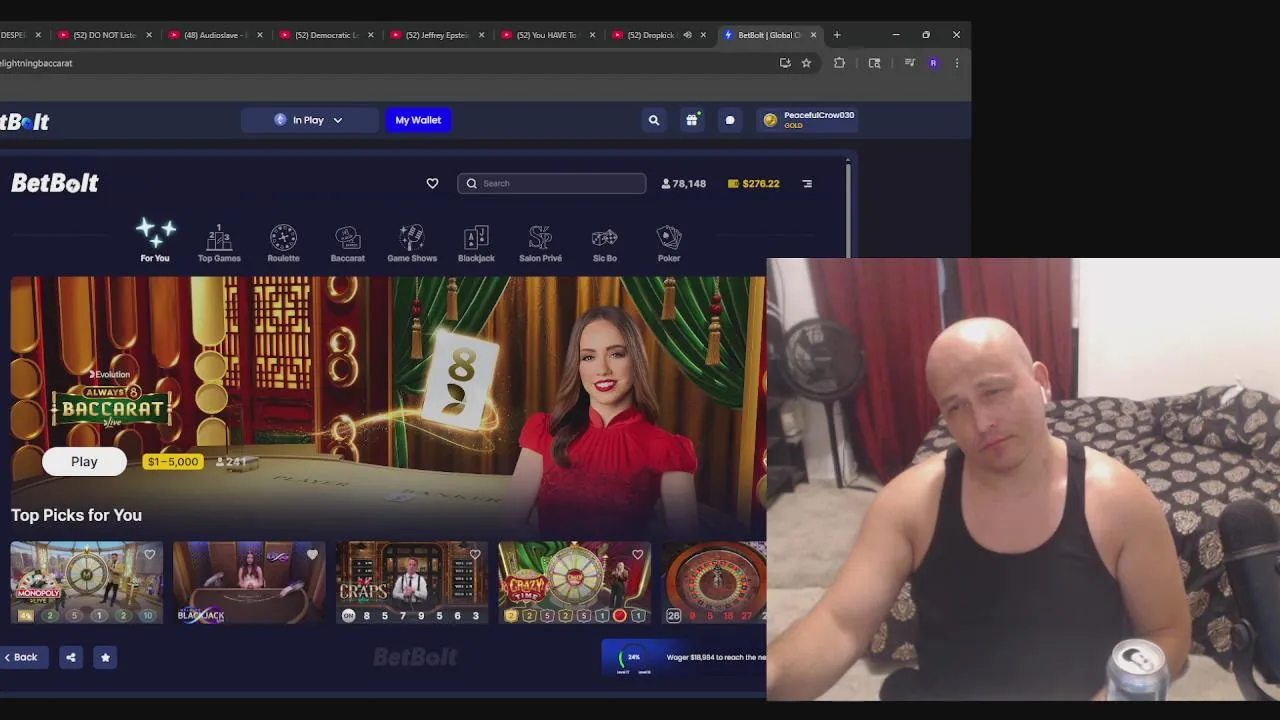
Task: Select the Roulette category icon
Action: point(283,243)
